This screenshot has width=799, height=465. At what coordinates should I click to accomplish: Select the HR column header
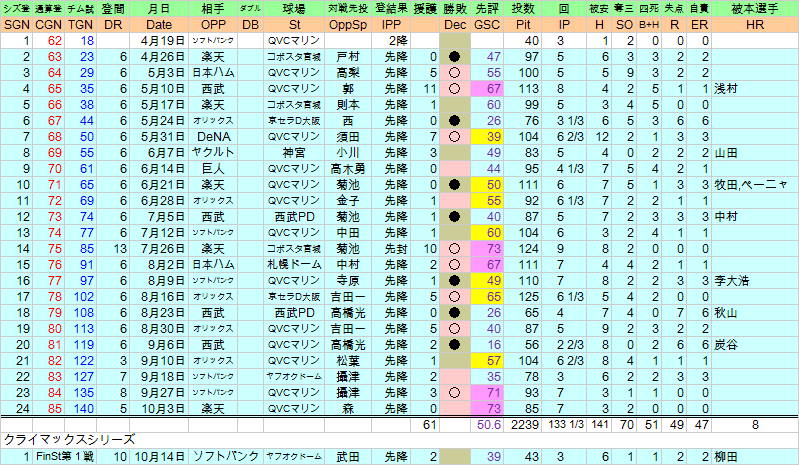pos(755,25)
